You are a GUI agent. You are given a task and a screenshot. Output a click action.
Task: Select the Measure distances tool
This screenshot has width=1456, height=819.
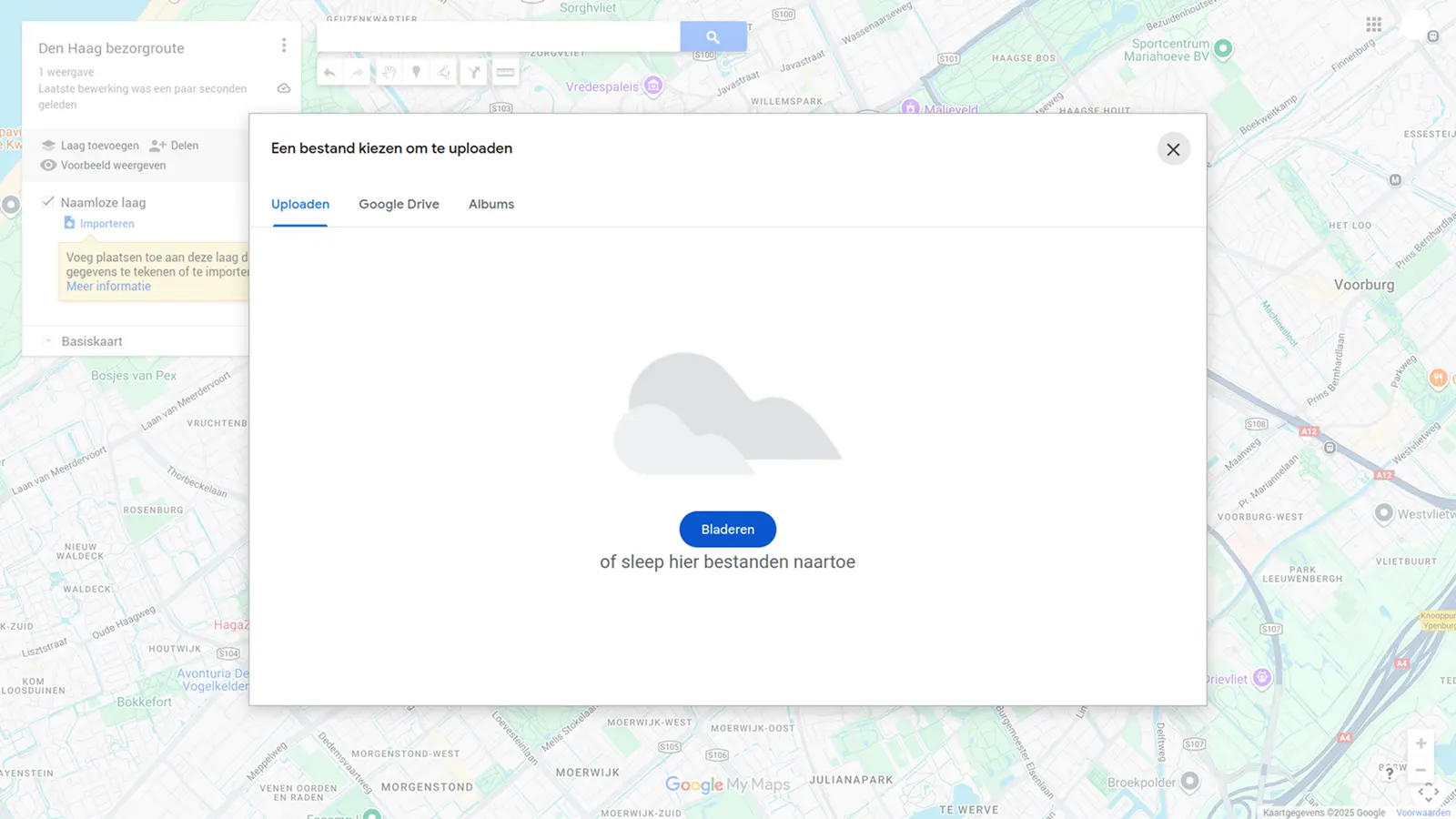[x=506, y=72]
